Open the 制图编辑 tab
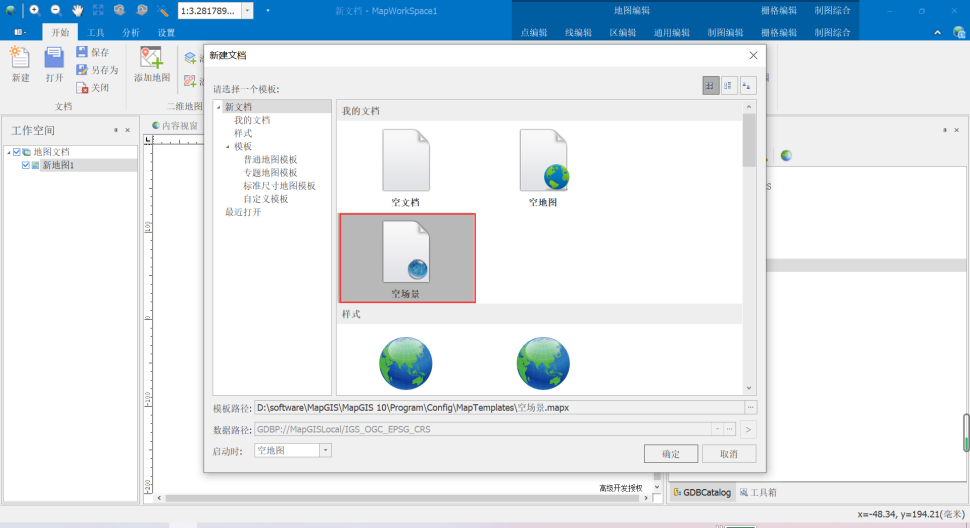Image resolution: width=970 pixels, height=528 pixels. pos(725,33)
